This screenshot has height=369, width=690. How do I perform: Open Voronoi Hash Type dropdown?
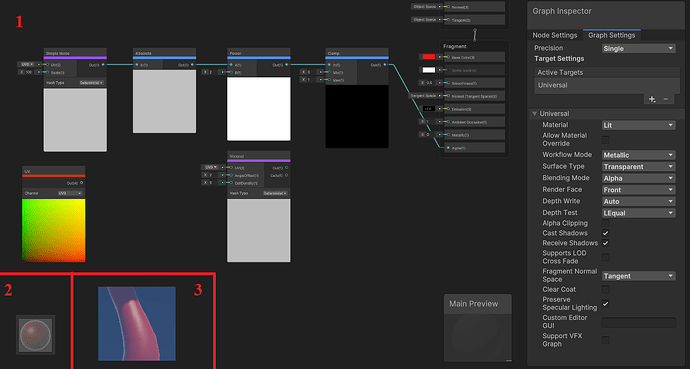(275, 193)
